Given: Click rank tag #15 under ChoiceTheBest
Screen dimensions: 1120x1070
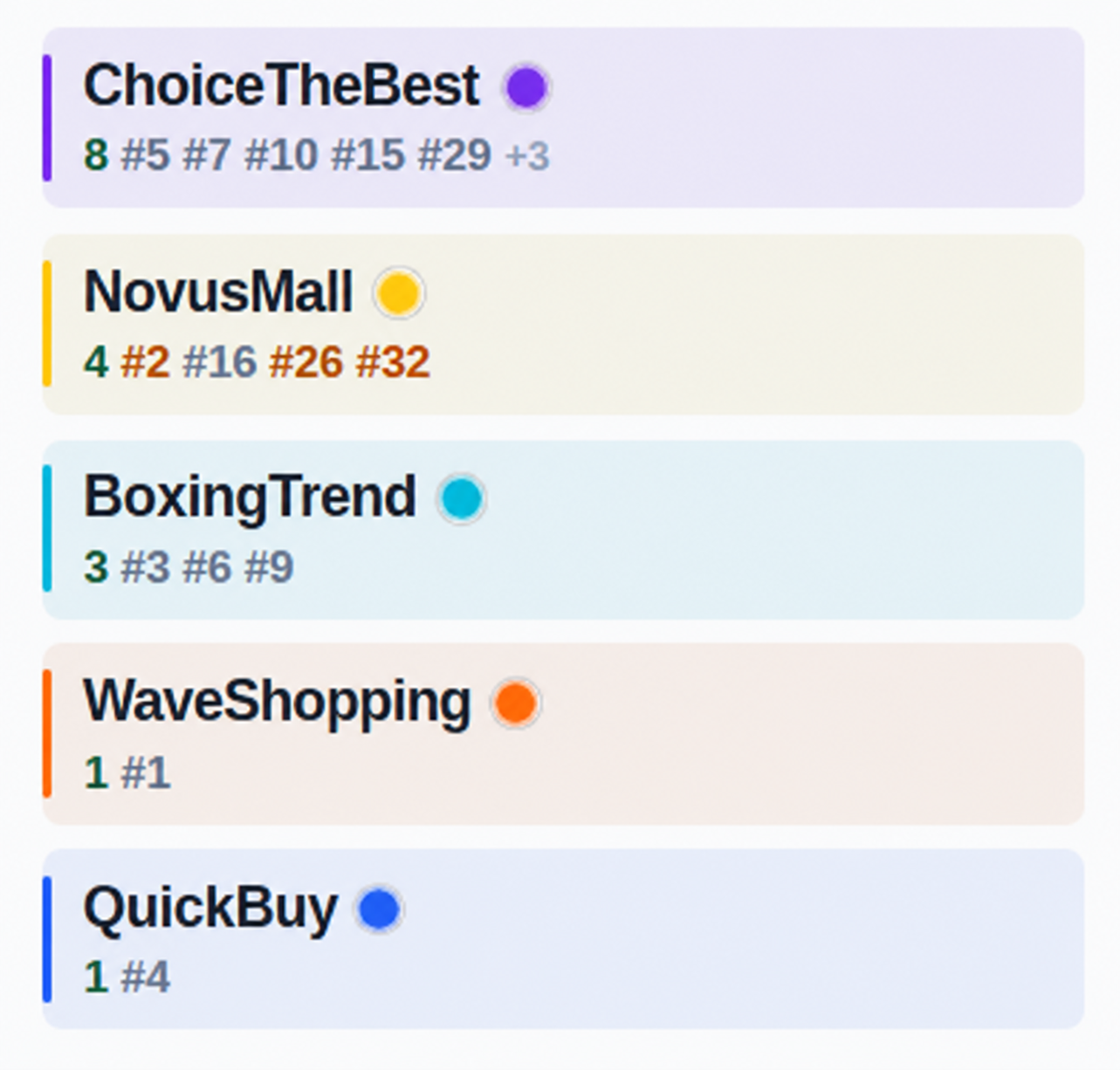Looking at the screenshot, I should click(368, 155).
